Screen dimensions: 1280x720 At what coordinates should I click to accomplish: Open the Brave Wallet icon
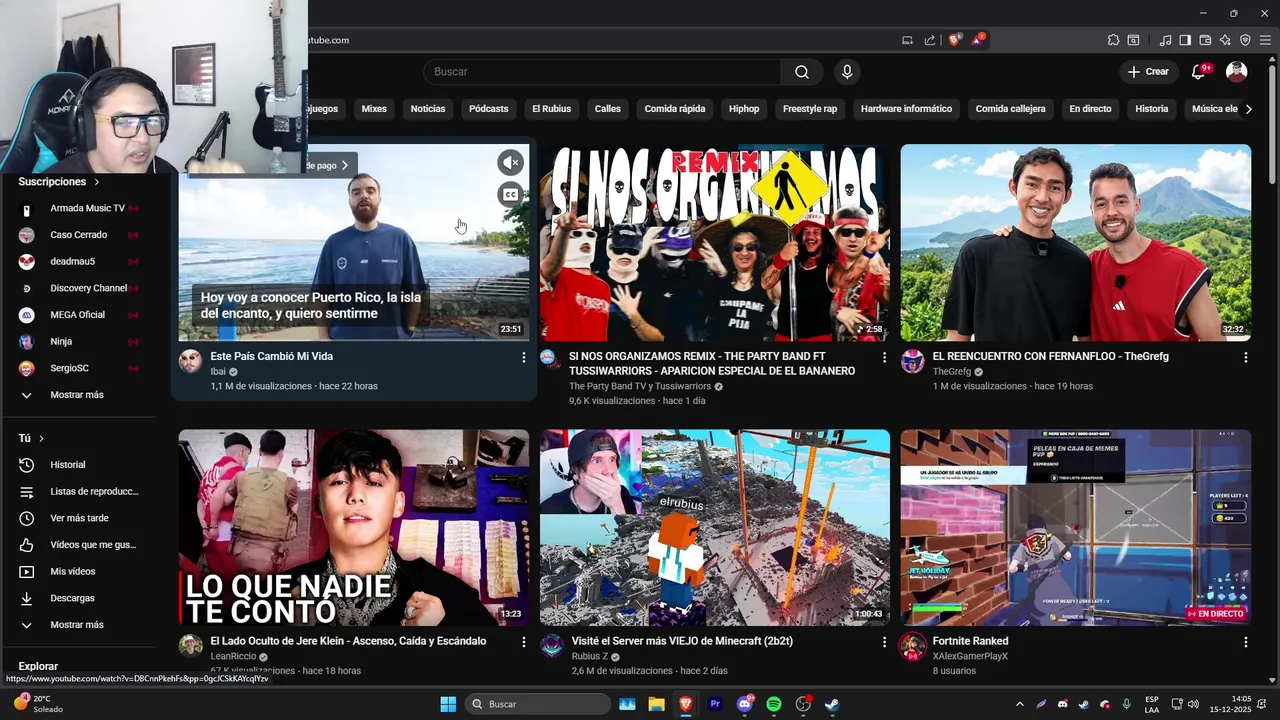[1205, 40]
